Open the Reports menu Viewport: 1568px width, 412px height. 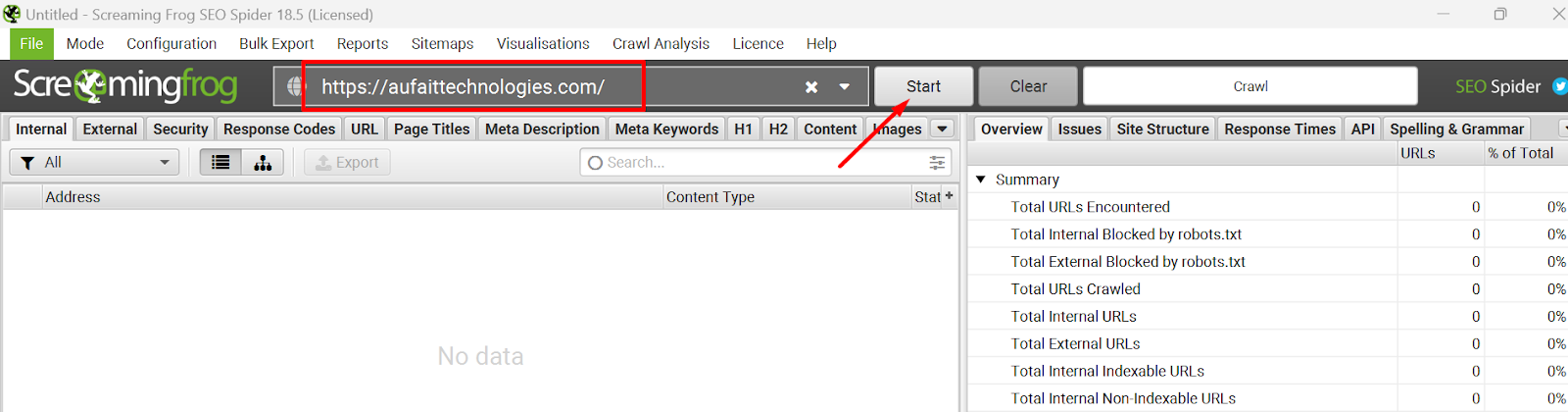pyautogui.click(x=363, y=44)
